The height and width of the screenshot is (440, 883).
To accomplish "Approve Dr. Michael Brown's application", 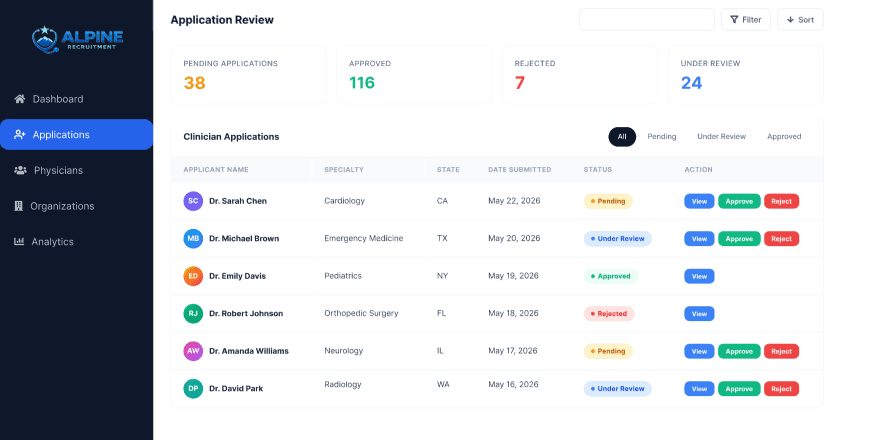I will coord(739,239).
